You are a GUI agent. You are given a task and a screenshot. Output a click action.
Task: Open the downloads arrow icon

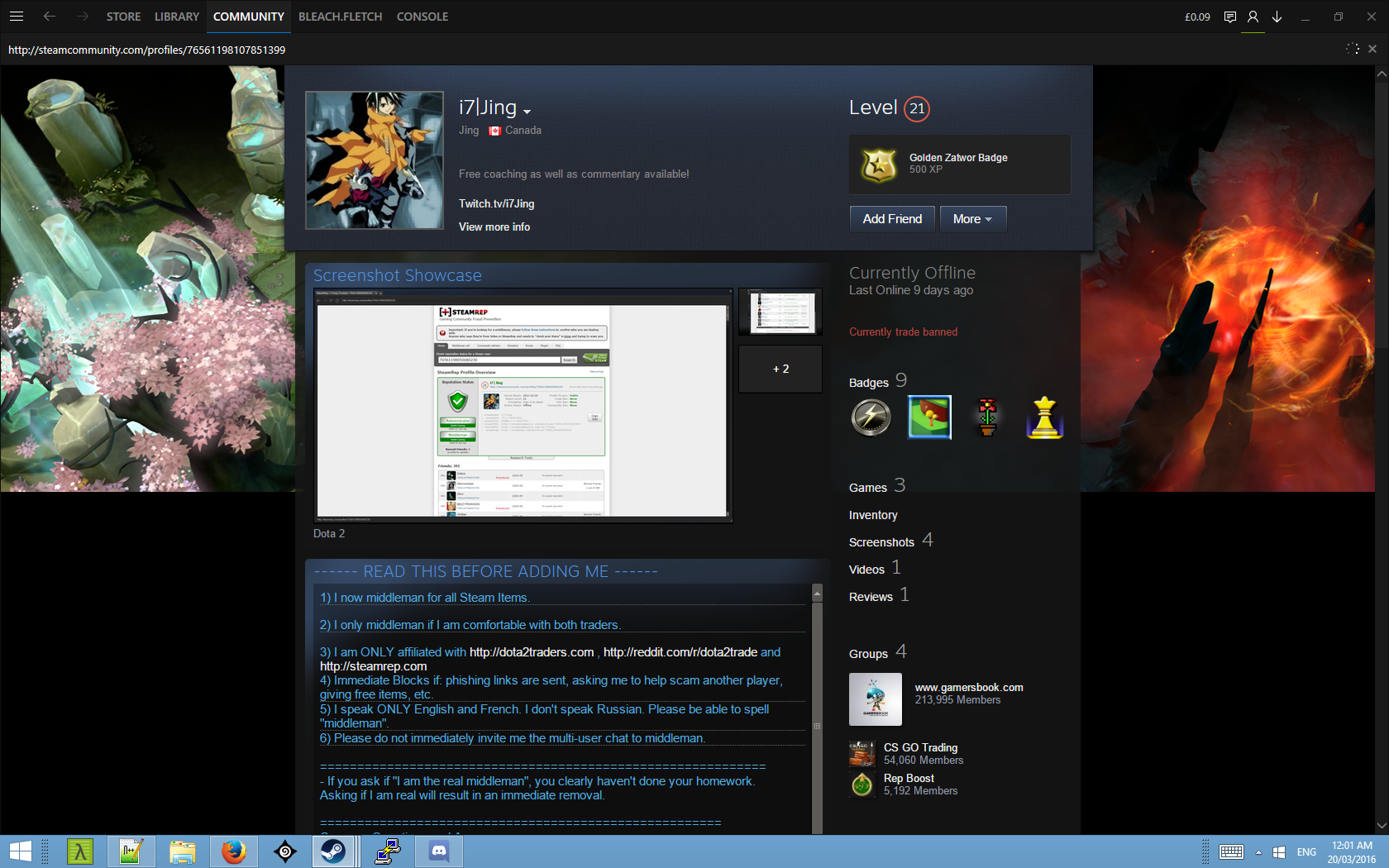(1277, 17)
